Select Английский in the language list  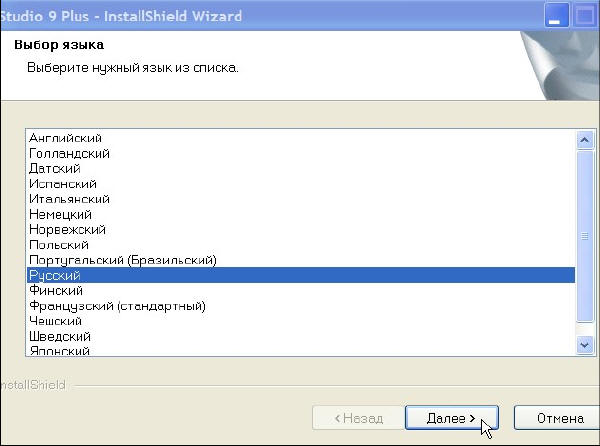66,138
